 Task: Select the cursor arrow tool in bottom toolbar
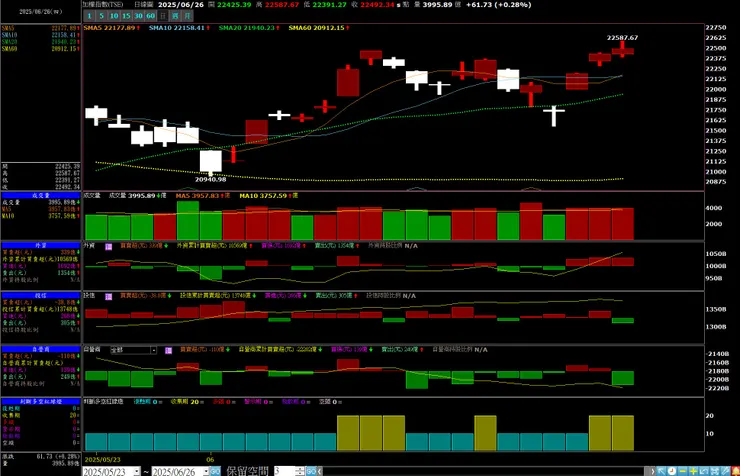coord(661,471)
